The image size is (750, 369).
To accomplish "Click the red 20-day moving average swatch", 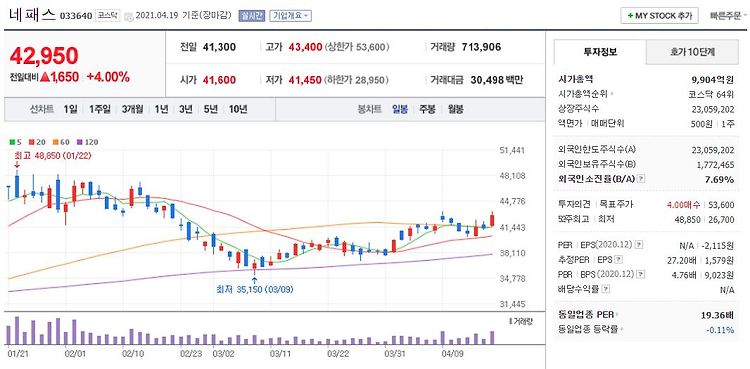I will click(31, 142).
